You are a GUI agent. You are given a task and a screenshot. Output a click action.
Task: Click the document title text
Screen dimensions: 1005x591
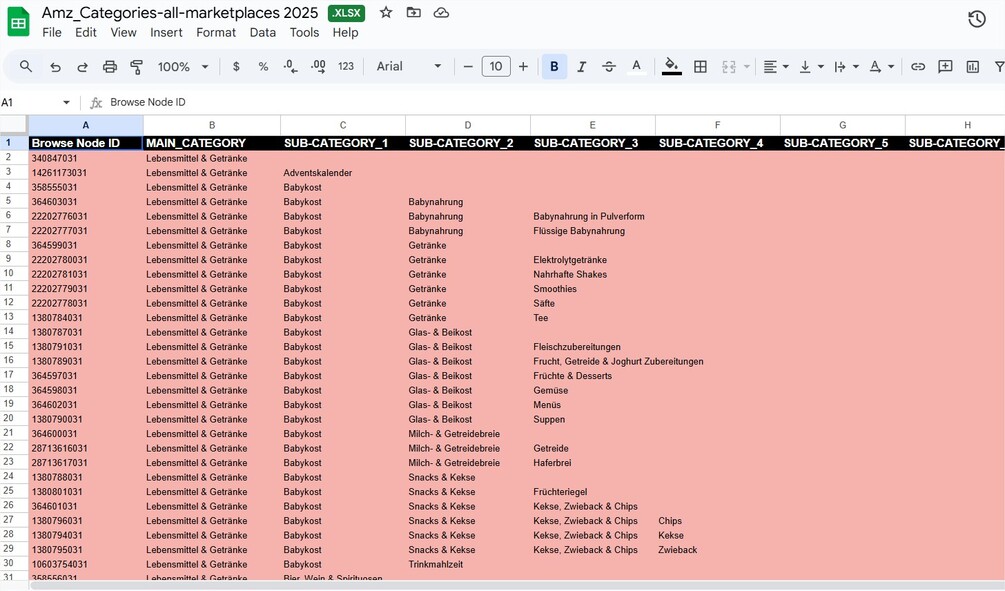click(x=180, y=13)
